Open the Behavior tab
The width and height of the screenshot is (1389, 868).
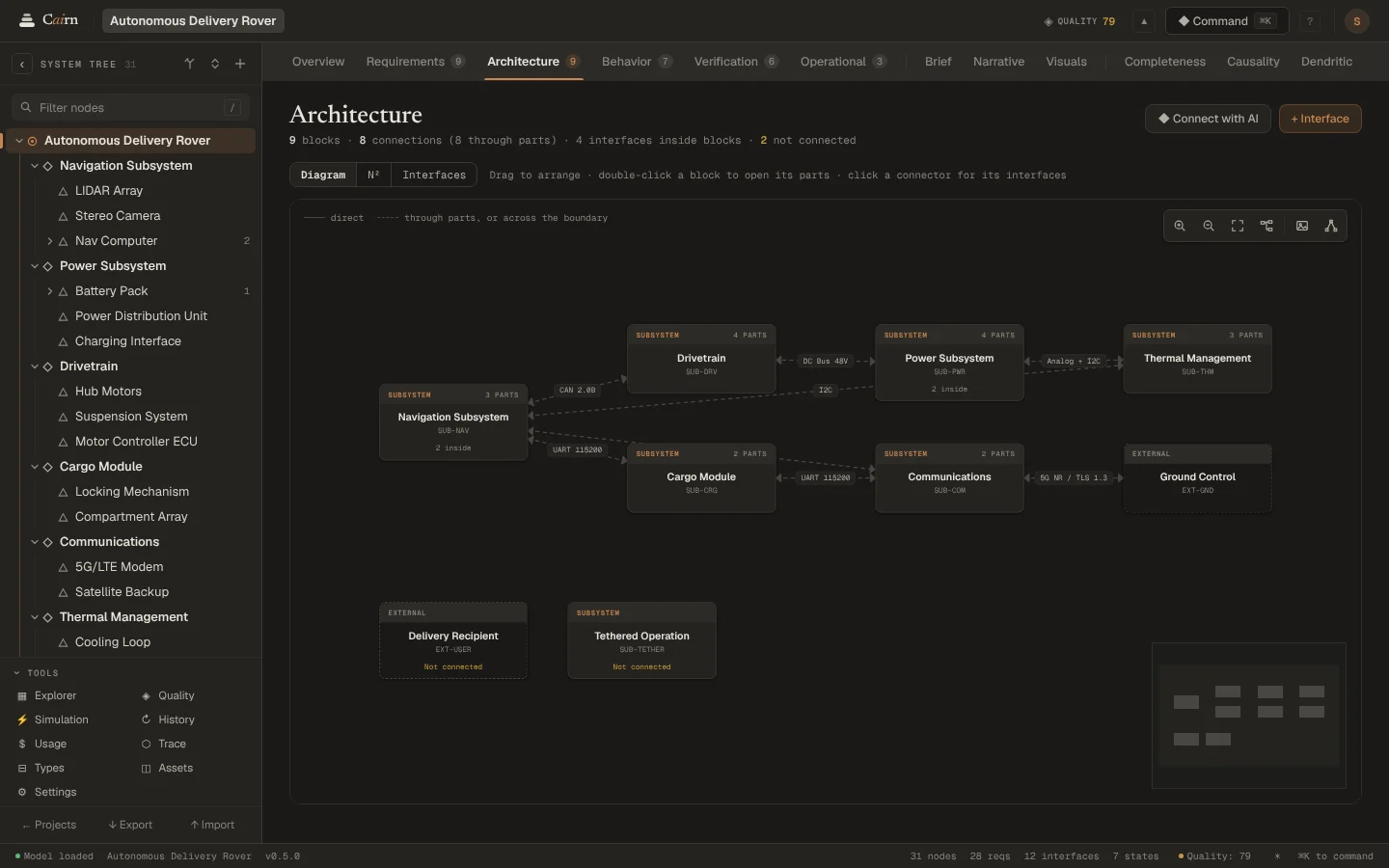point(637,62)
